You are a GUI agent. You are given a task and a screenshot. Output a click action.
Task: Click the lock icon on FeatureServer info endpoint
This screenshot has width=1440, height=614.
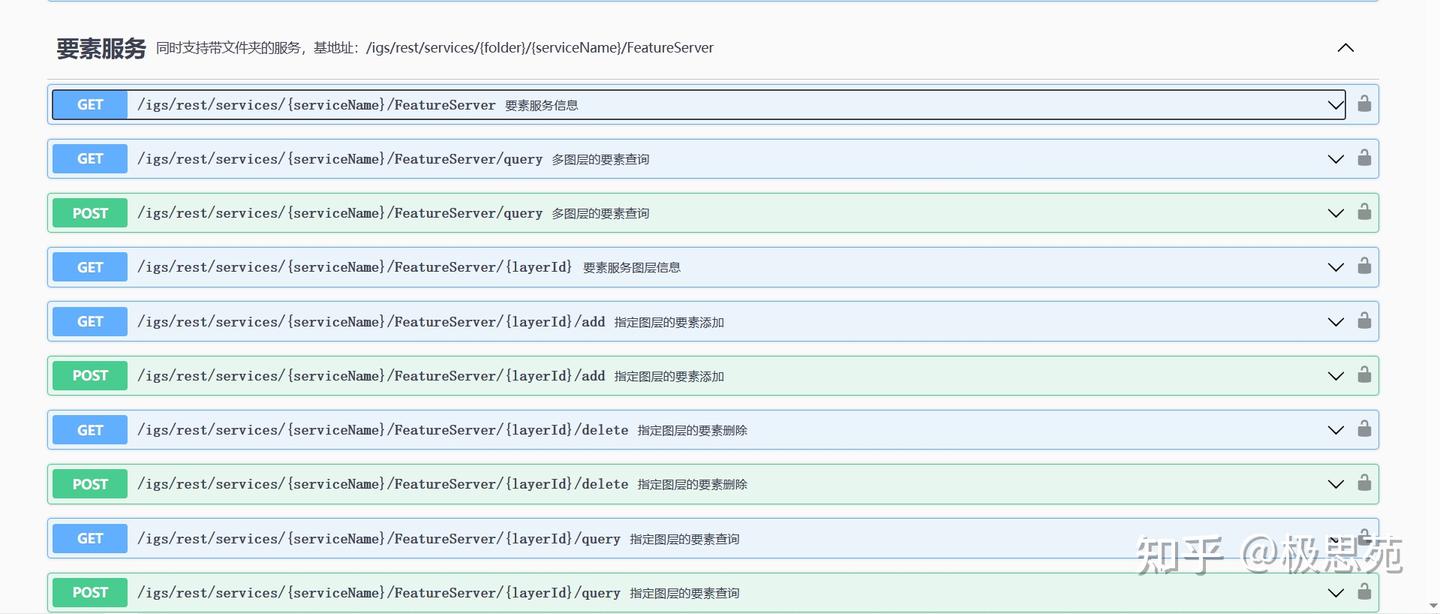(x=1364, y=103)
